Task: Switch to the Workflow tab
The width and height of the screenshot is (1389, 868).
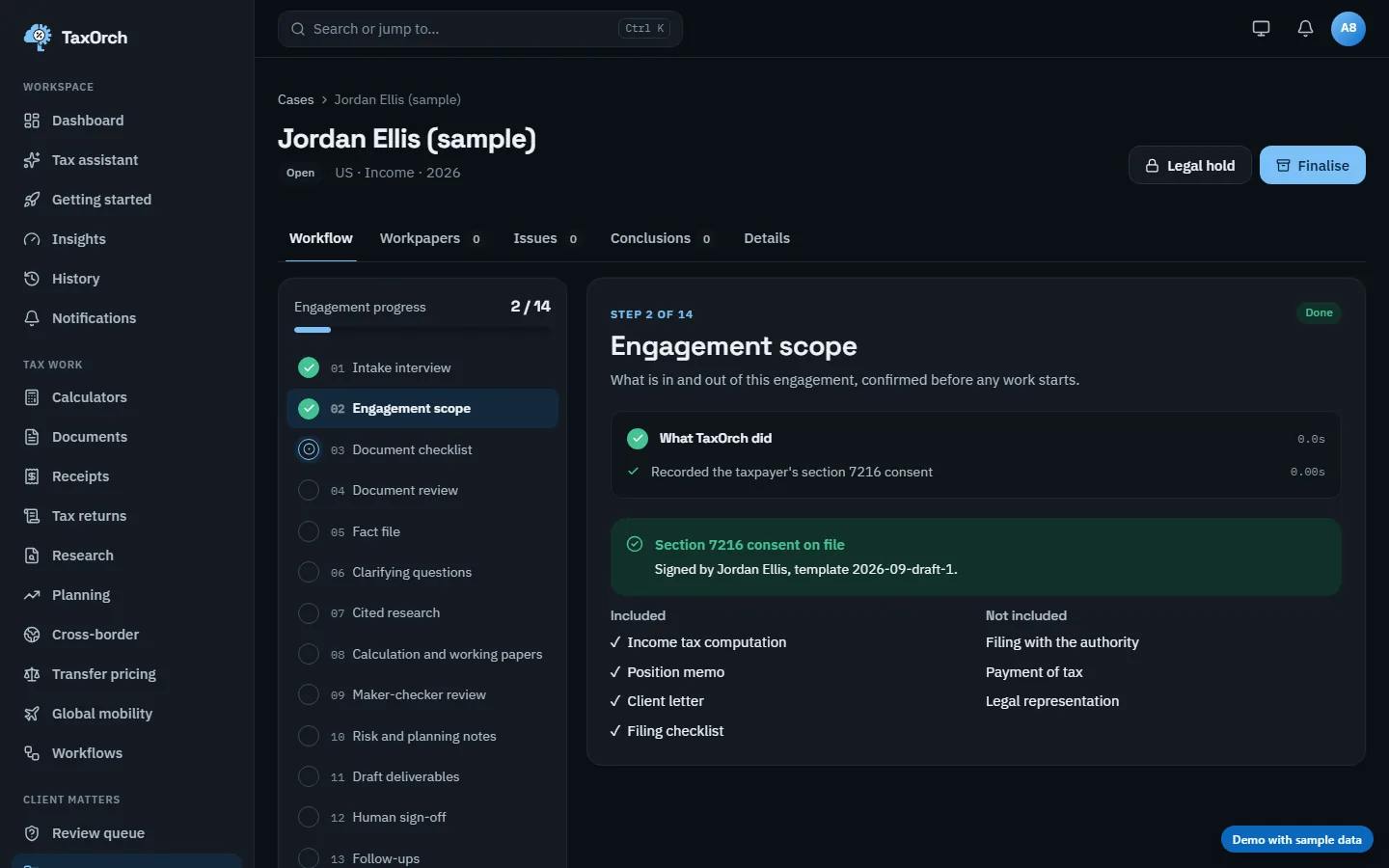Action: [x=321, y=238]
